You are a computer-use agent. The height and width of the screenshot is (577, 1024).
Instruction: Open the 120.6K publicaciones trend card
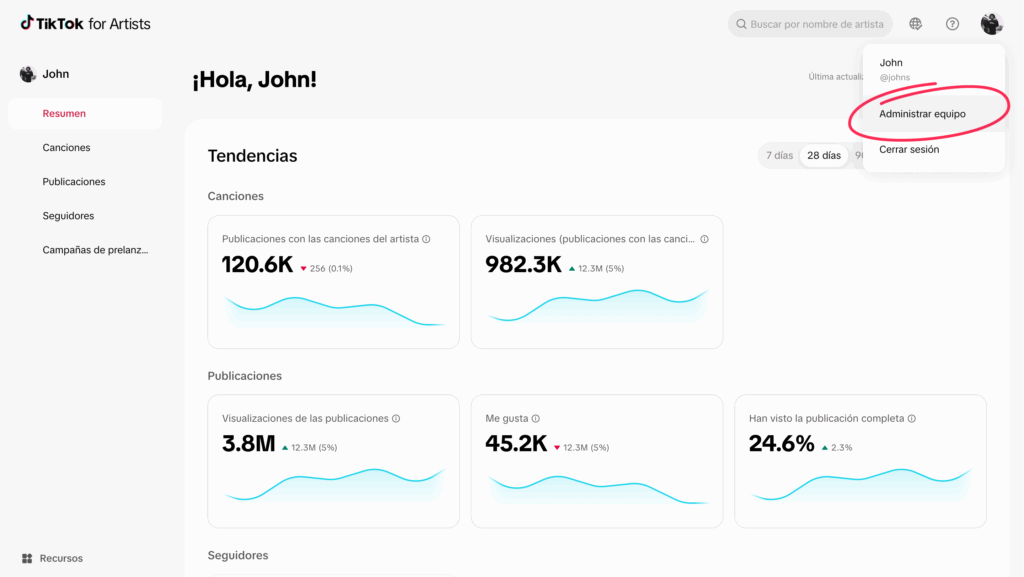click(x=333, y=282)
